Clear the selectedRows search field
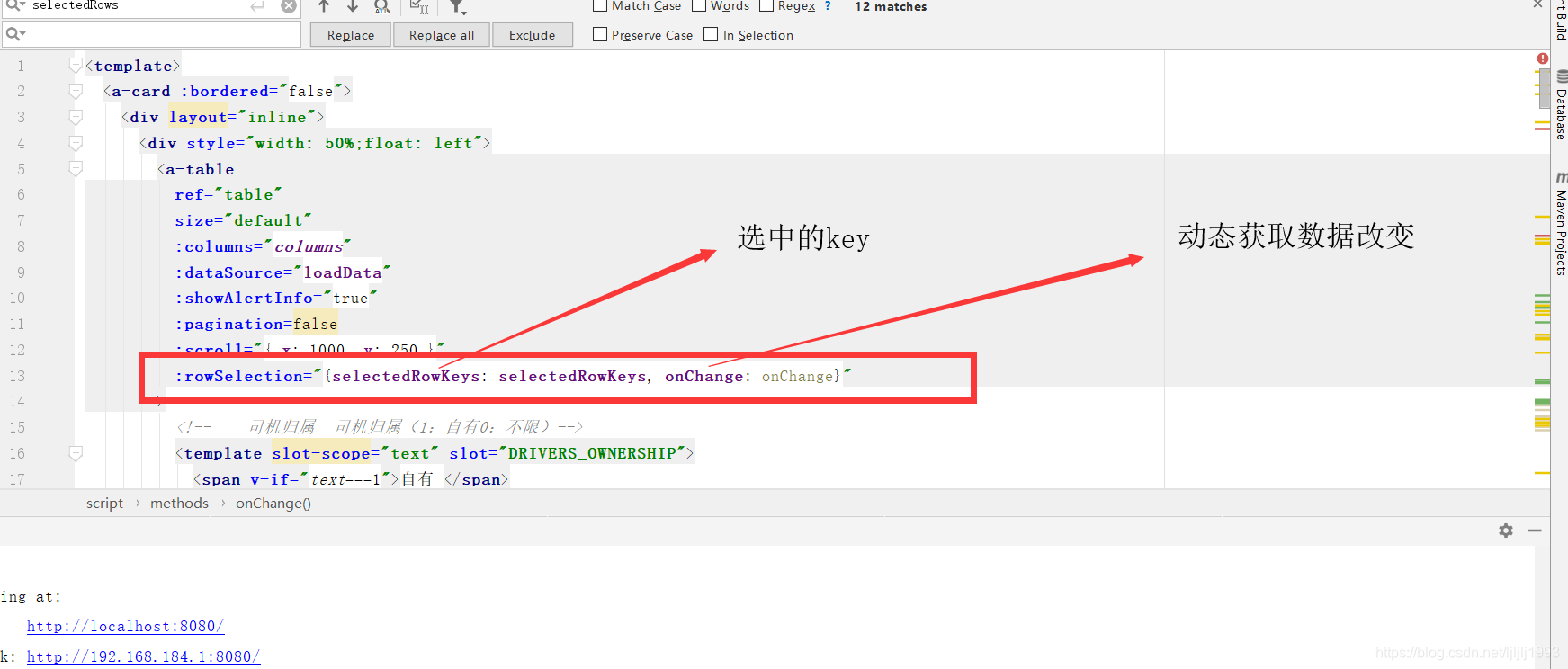 (288, 6)
